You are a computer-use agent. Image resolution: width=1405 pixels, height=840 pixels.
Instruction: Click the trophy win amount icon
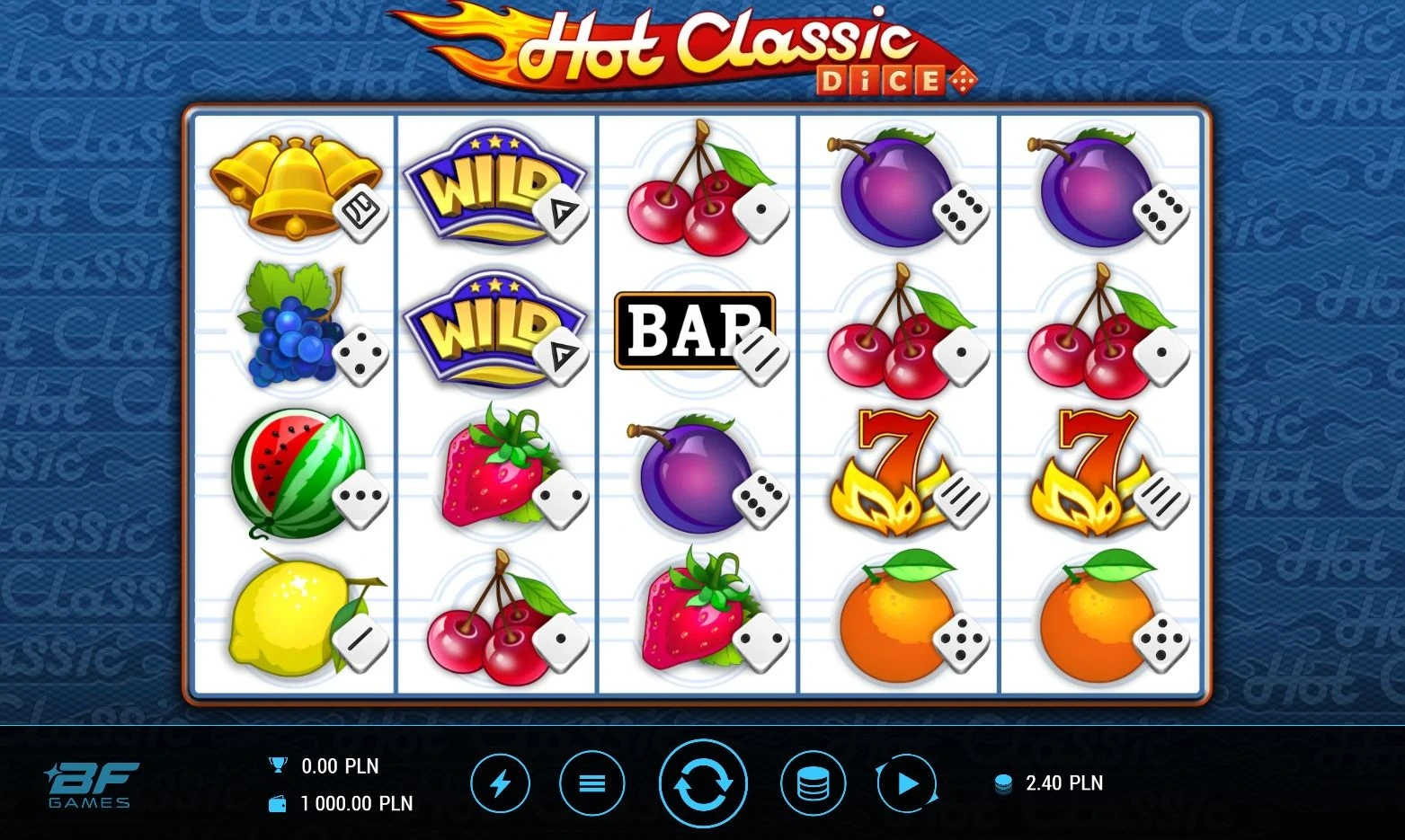coord(278,765)
